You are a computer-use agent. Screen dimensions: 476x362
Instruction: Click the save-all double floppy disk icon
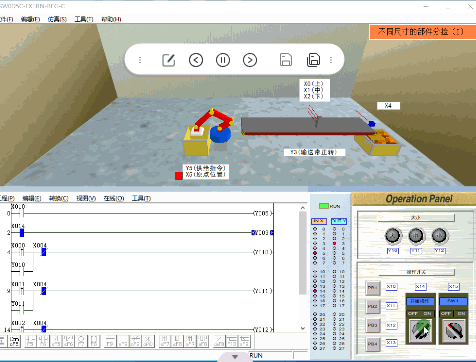pos(313,60)
